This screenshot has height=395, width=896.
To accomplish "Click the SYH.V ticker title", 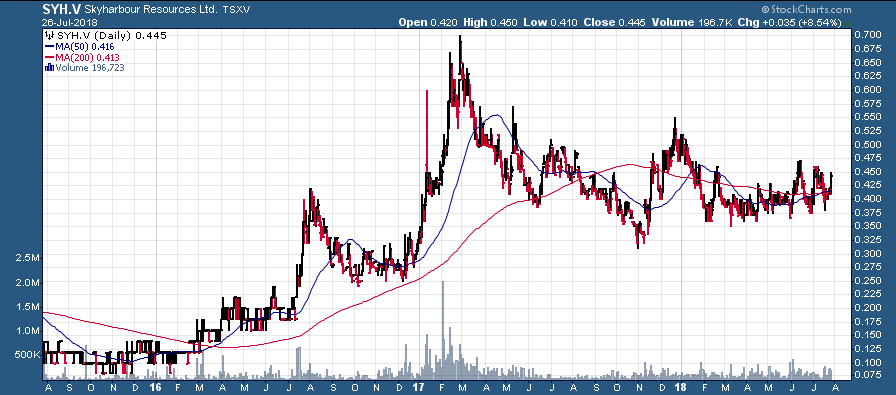I will click(61, 9).
